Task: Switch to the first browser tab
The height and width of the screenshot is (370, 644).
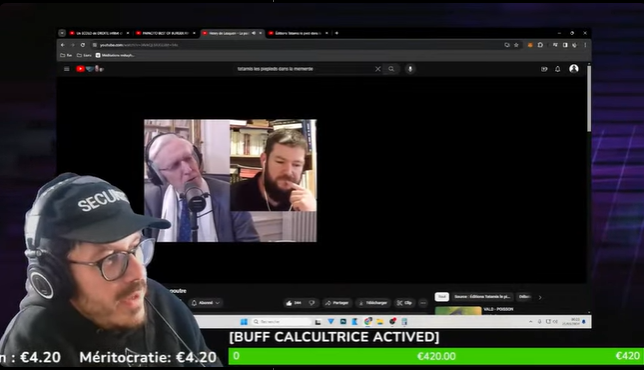Action: [100, 33]
